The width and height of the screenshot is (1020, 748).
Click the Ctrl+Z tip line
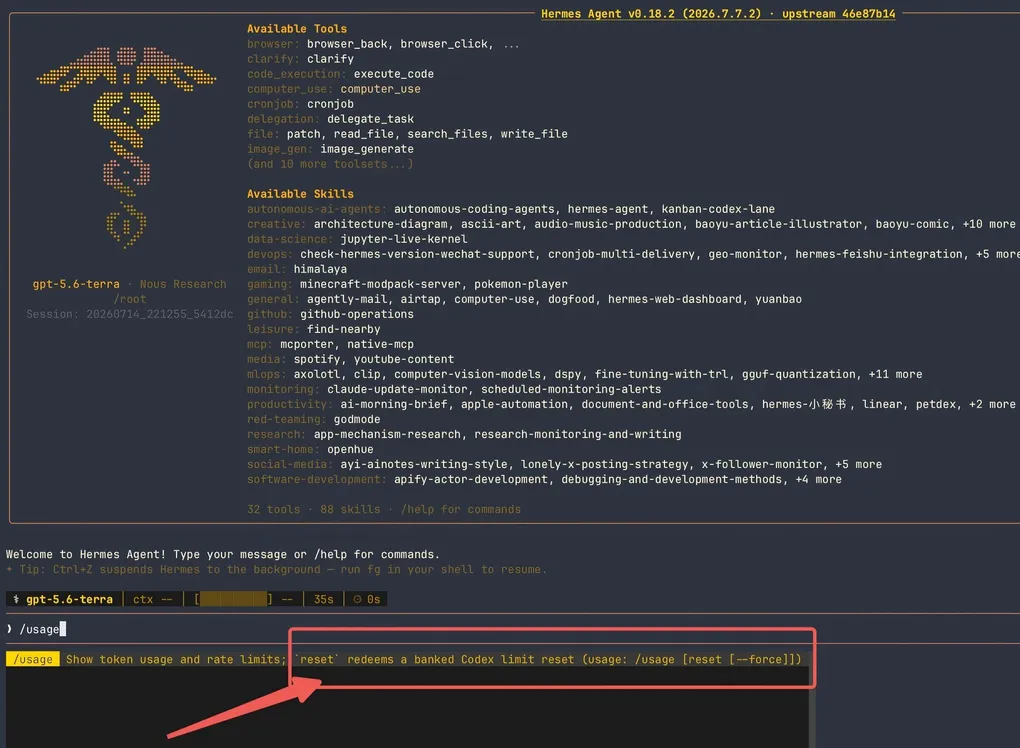click(276, 569)
